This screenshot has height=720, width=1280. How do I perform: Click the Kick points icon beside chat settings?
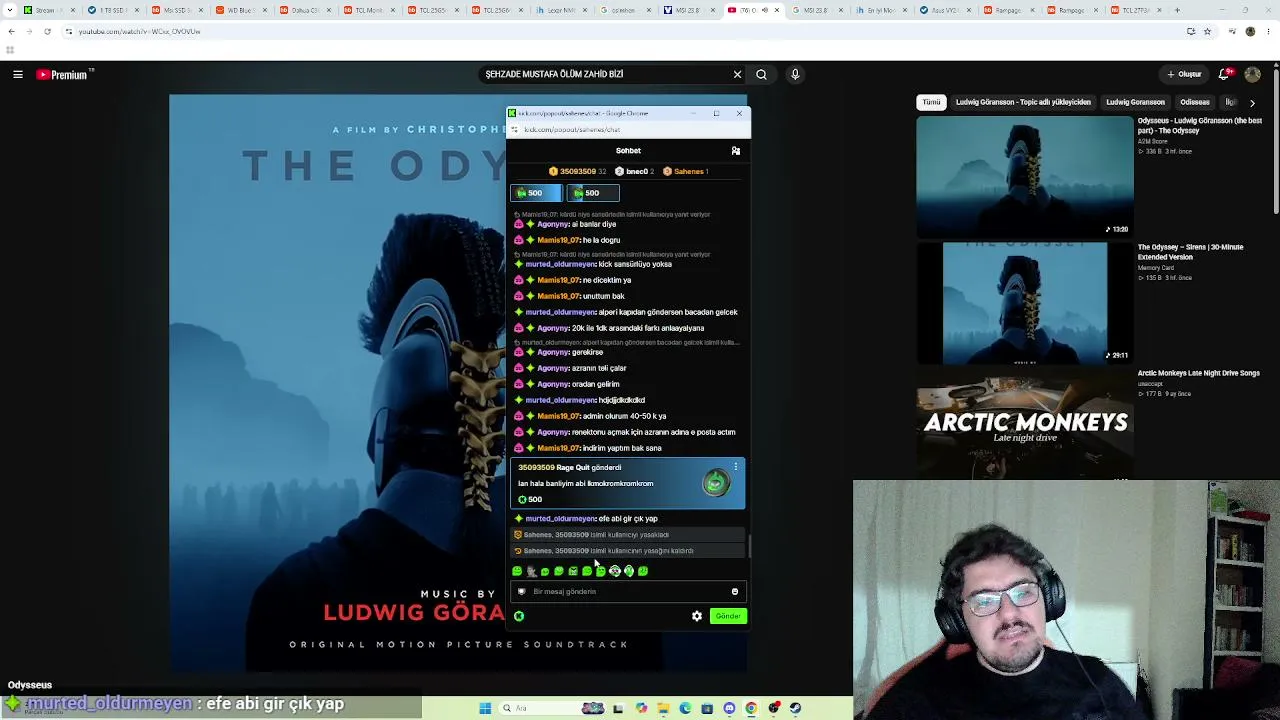point(519,616)
